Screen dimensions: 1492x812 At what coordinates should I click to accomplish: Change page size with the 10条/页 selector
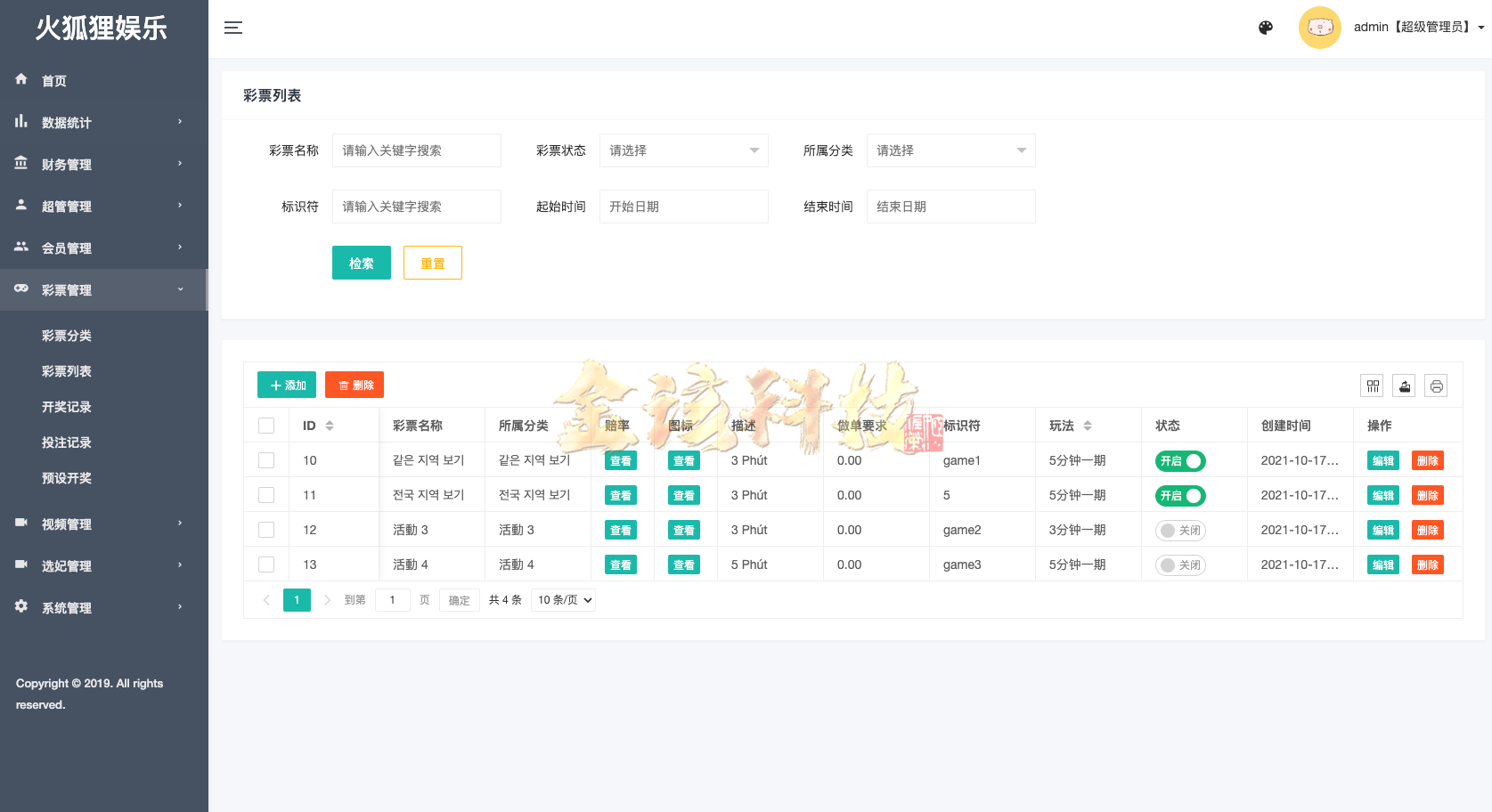[563, 599]
